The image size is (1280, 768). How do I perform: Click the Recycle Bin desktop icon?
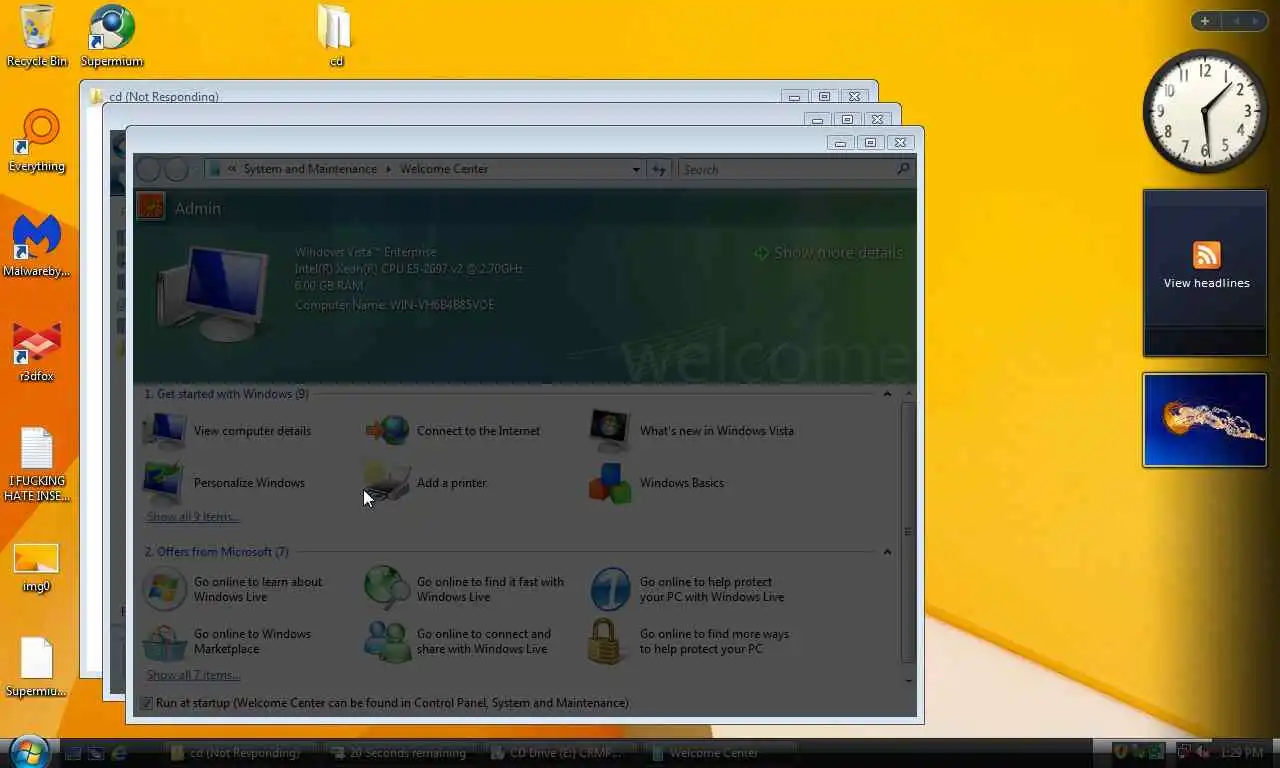37,37
